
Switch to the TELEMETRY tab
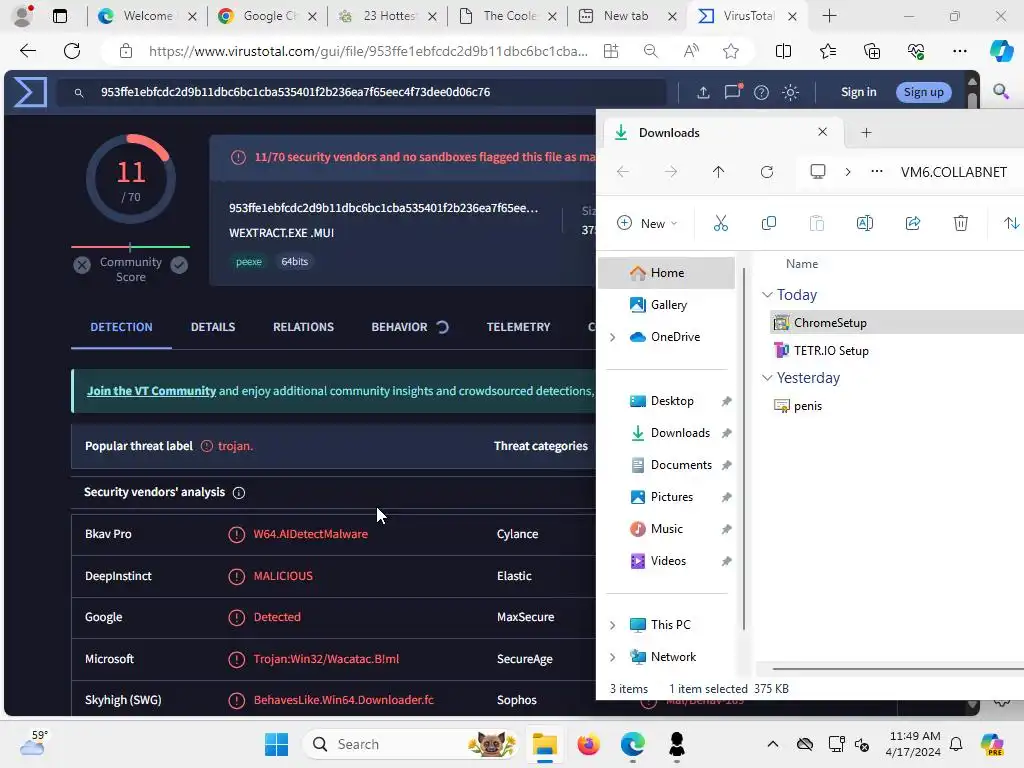(519, 327)
